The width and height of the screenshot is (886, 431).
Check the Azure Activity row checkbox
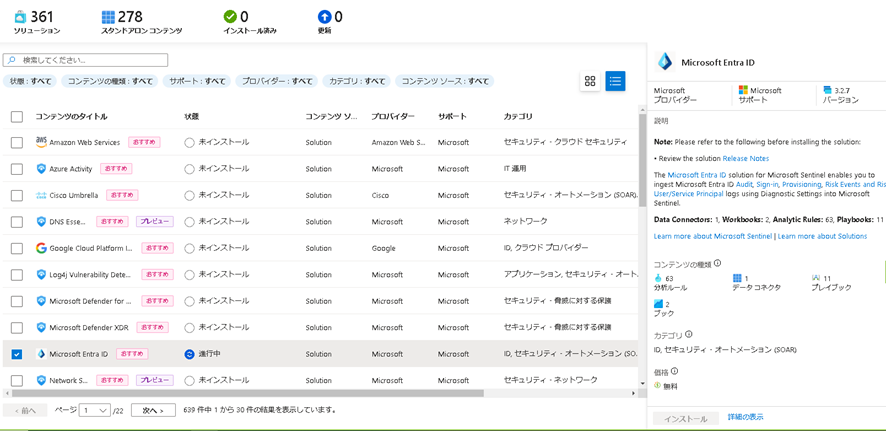coord(17,169)
